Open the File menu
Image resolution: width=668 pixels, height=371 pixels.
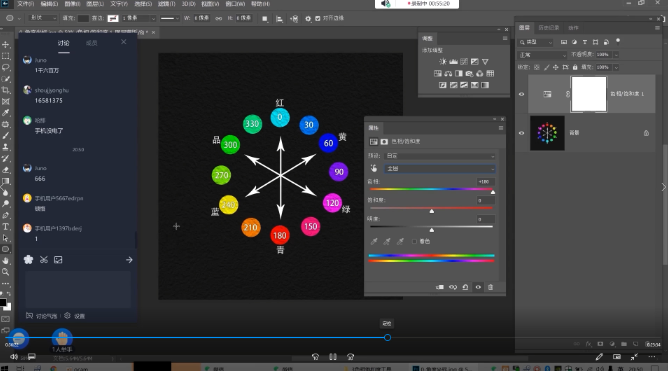(x=25, y=4)
